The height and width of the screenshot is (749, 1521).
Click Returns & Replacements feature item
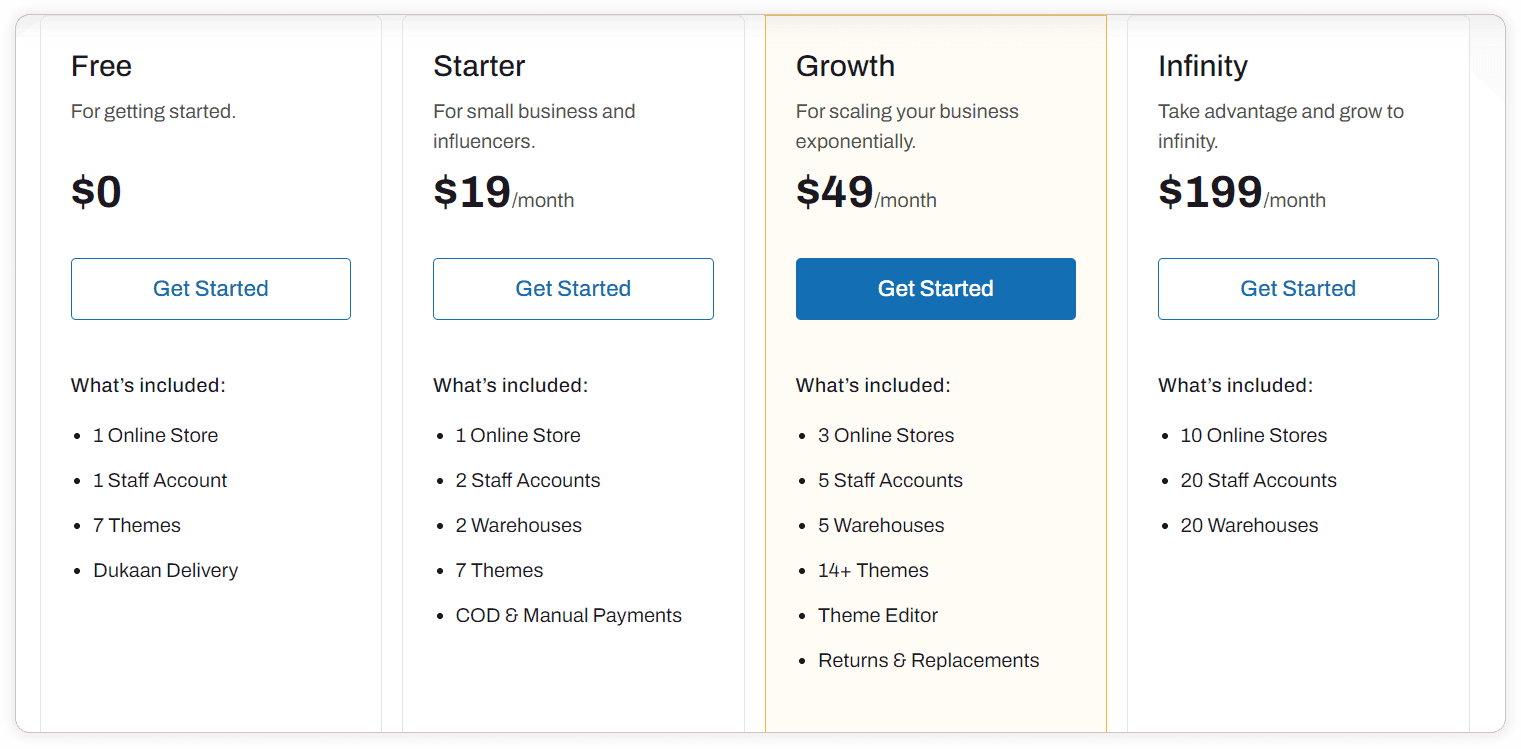[x=928, y=660]
